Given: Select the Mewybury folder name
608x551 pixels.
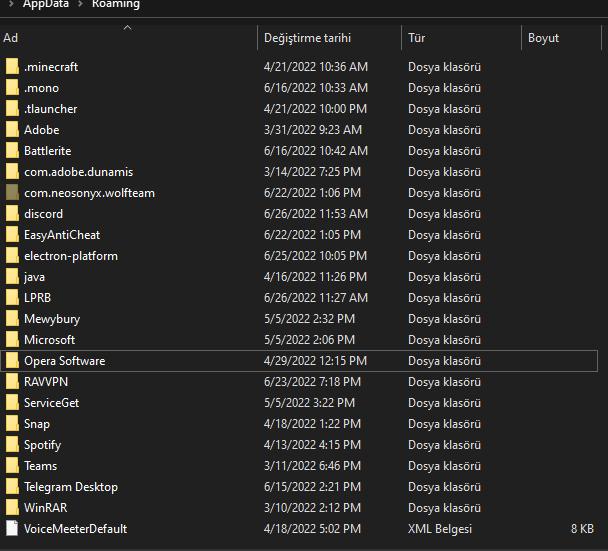Looking at the screenshot, I should 52,319.
